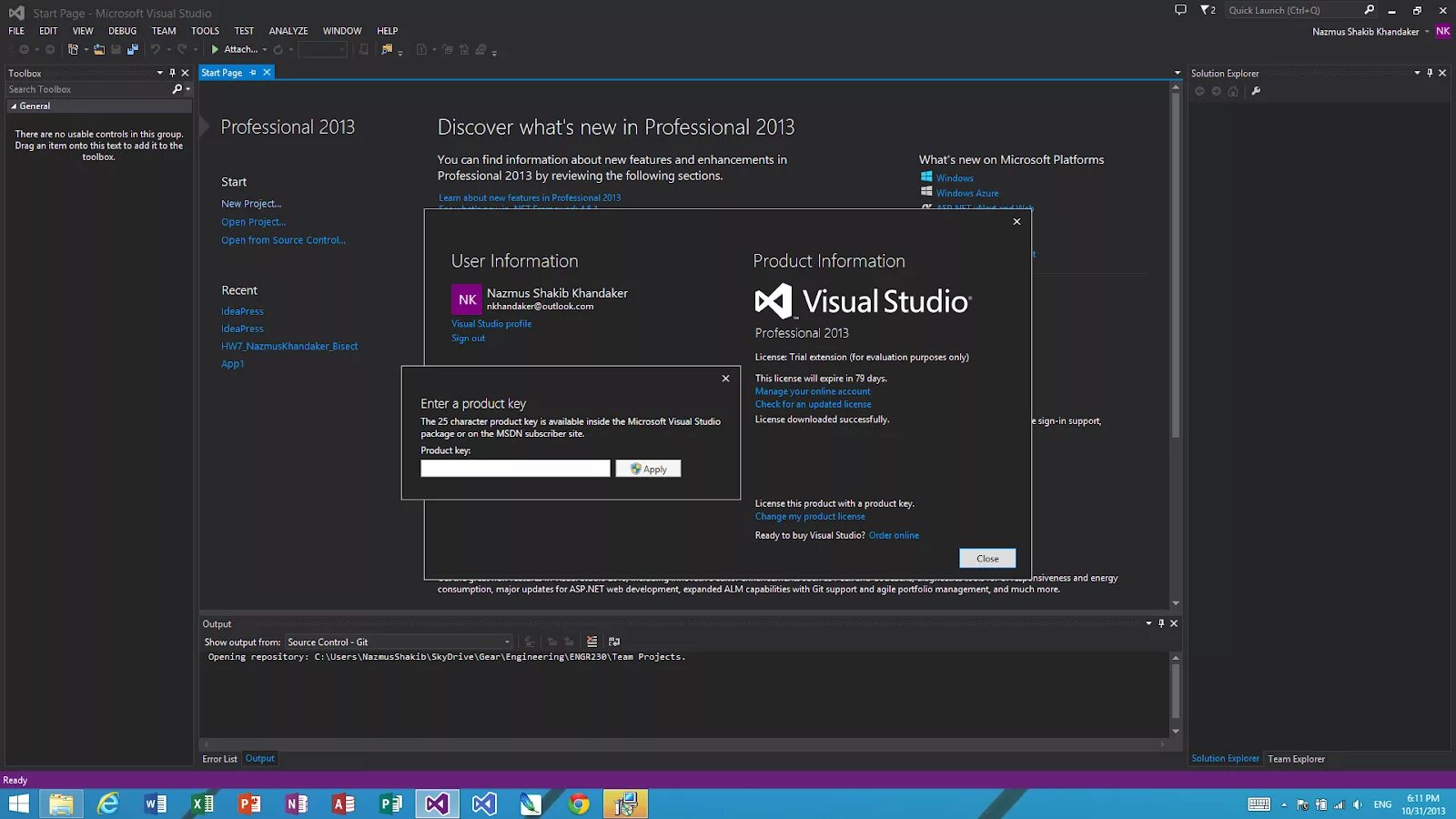Open File Explorer from the taskbar
1456x819 pixels.
(x=61, y=804)
